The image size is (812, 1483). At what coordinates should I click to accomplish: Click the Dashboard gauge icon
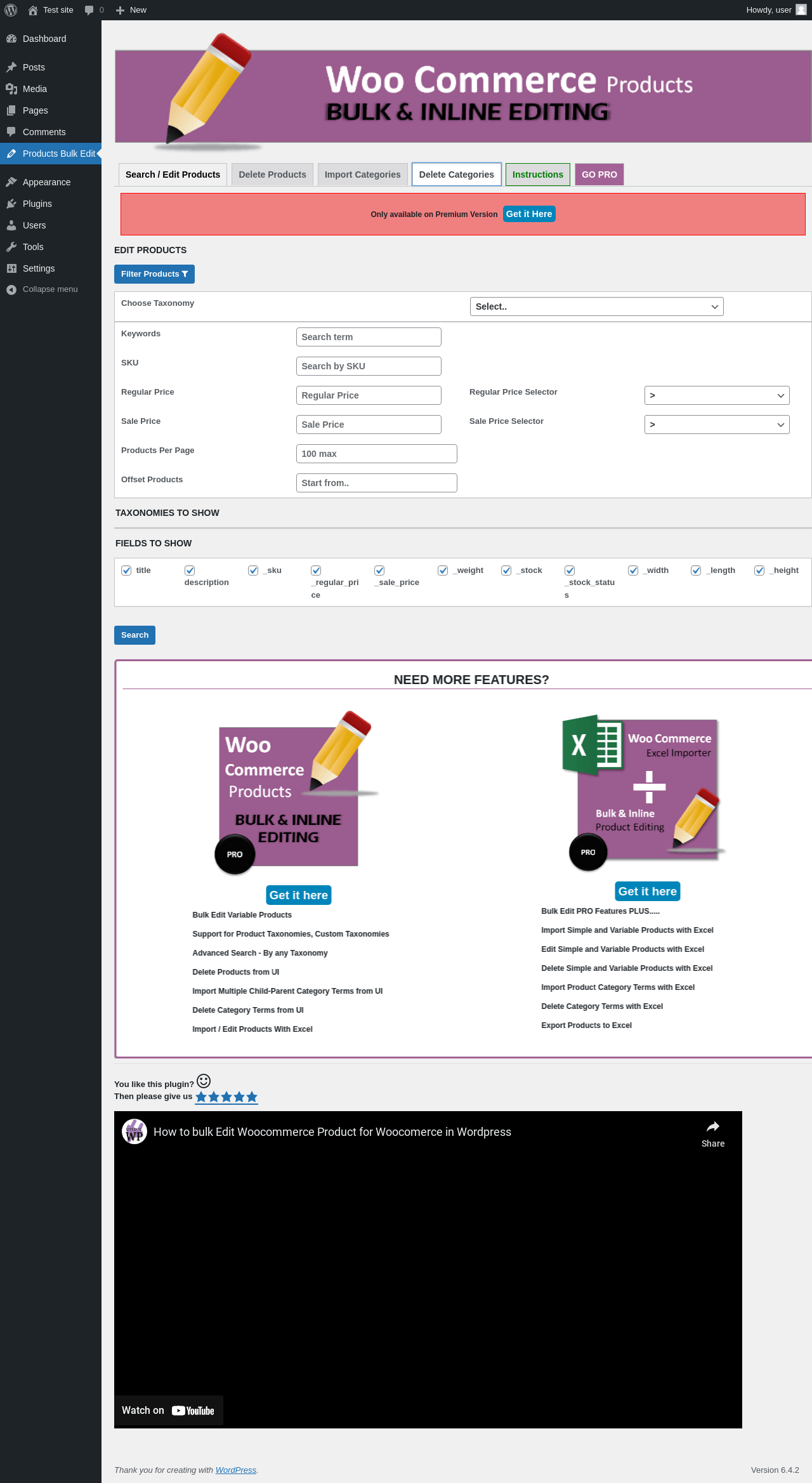(x=11, y=39)
